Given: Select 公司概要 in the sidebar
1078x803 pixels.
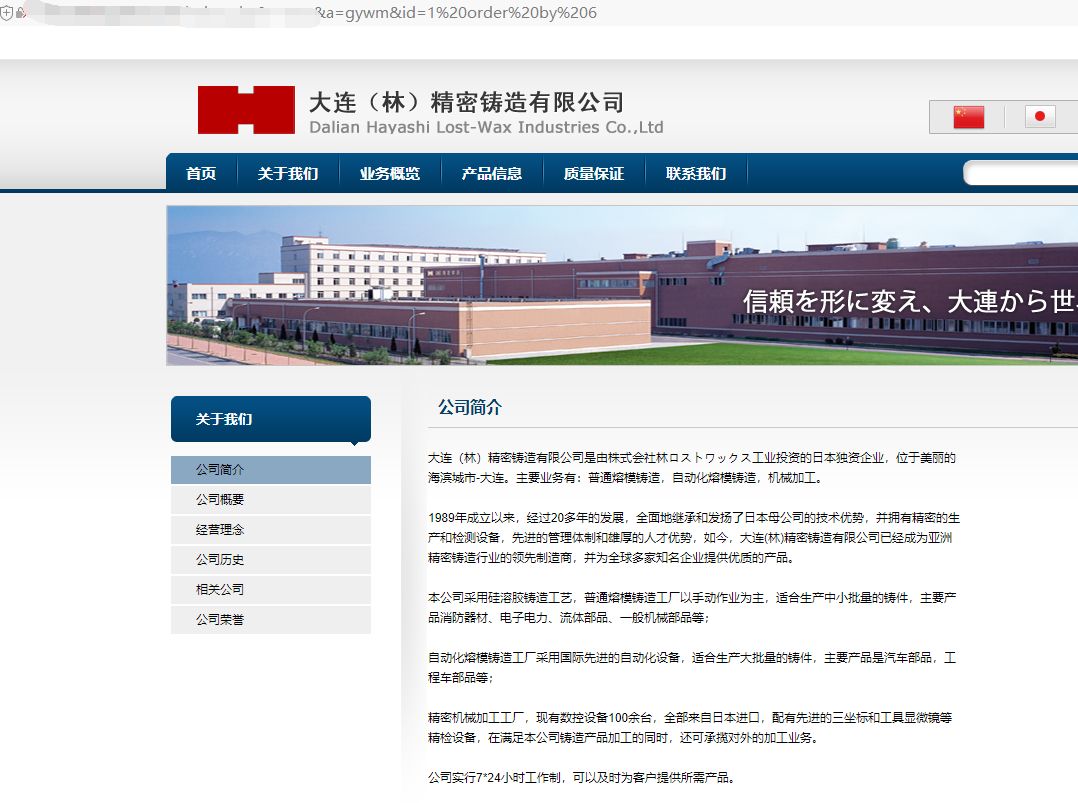Looking at the screenshot, I should click(271, 500).
